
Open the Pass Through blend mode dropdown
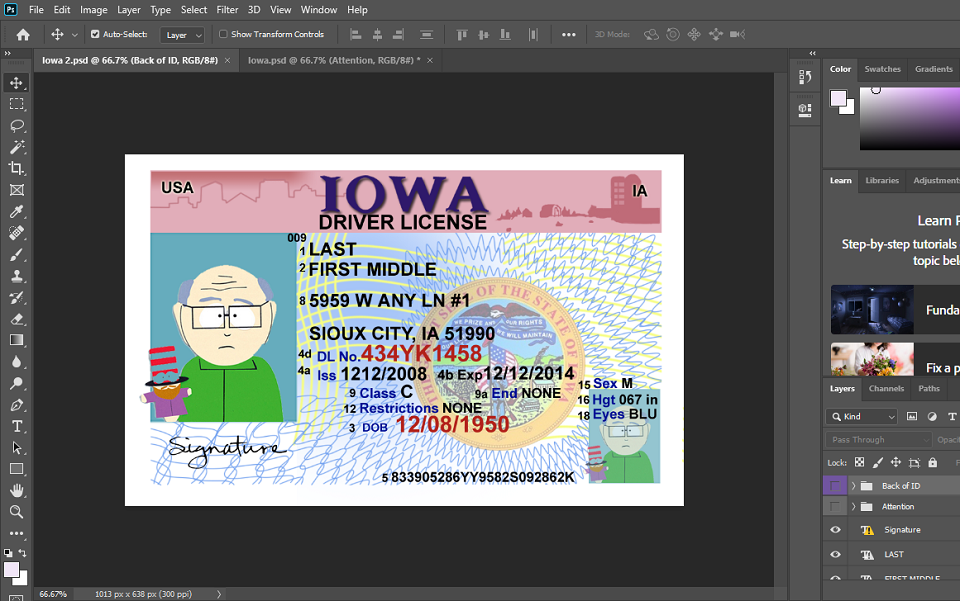coord(878,439)
